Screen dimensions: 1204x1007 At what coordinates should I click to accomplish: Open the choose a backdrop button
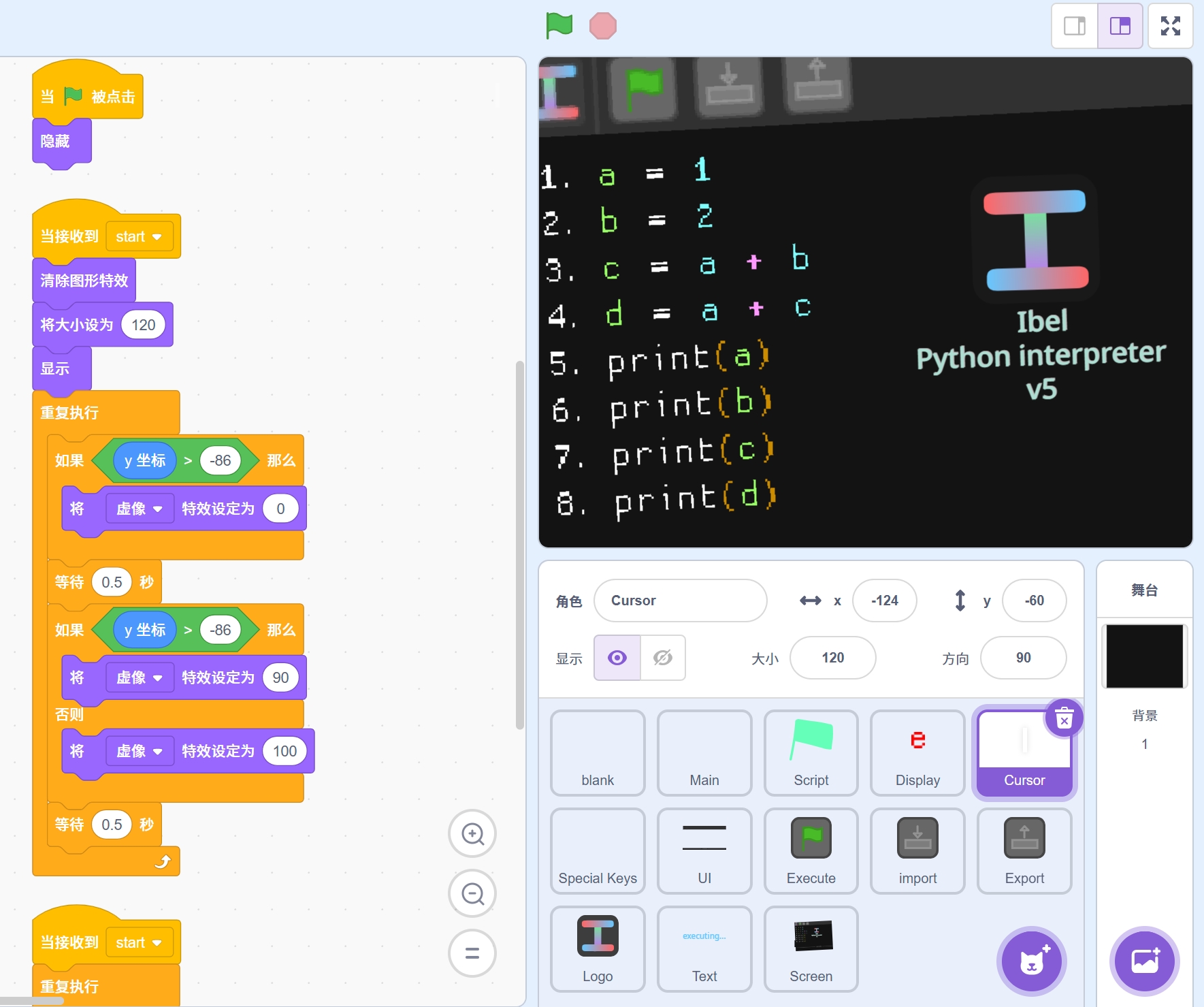pyautogui.click(x=1144, y=961)
